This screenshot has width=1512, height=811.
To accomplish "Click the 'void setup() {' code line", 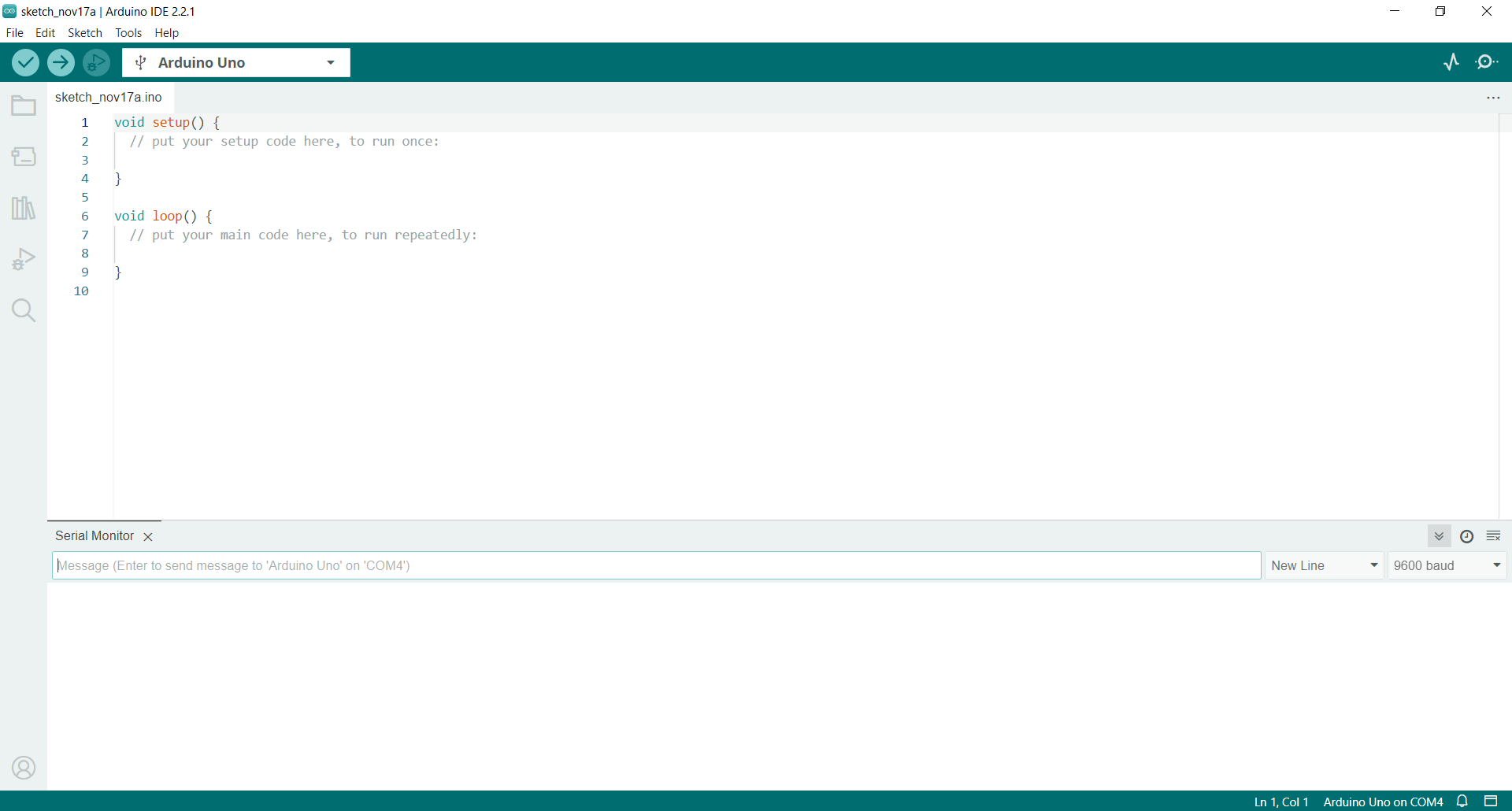I will [167, 122].
